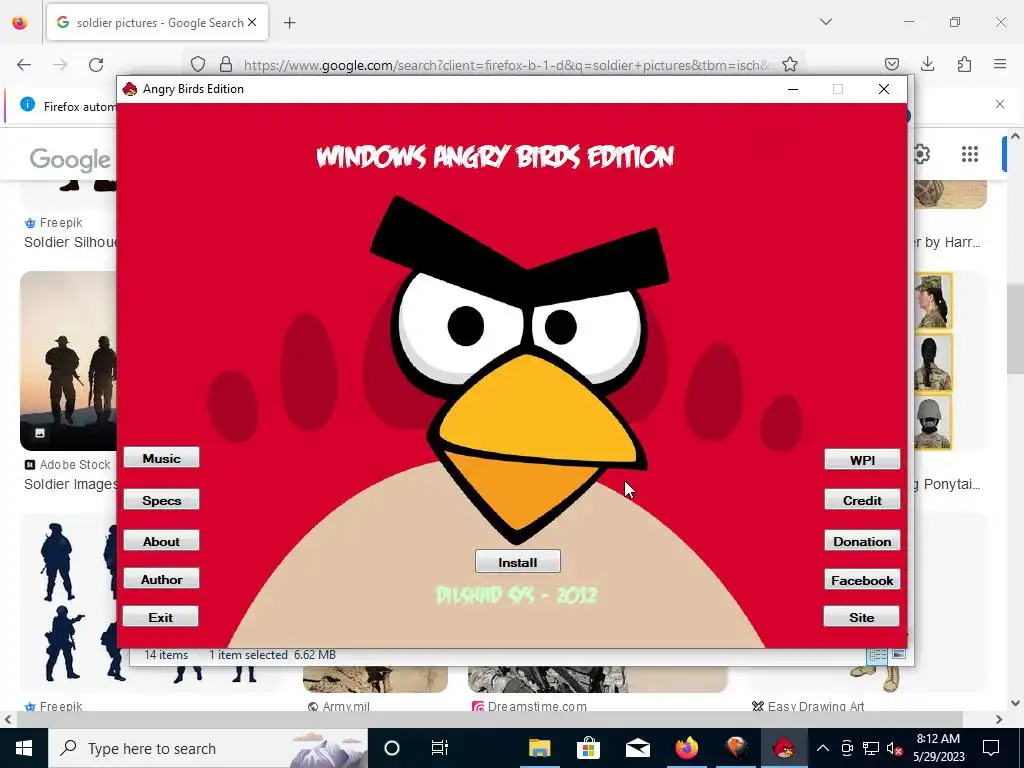Open Firefox downloads panel
Viewport: 1024px width, 768px height.
(927, 64)
